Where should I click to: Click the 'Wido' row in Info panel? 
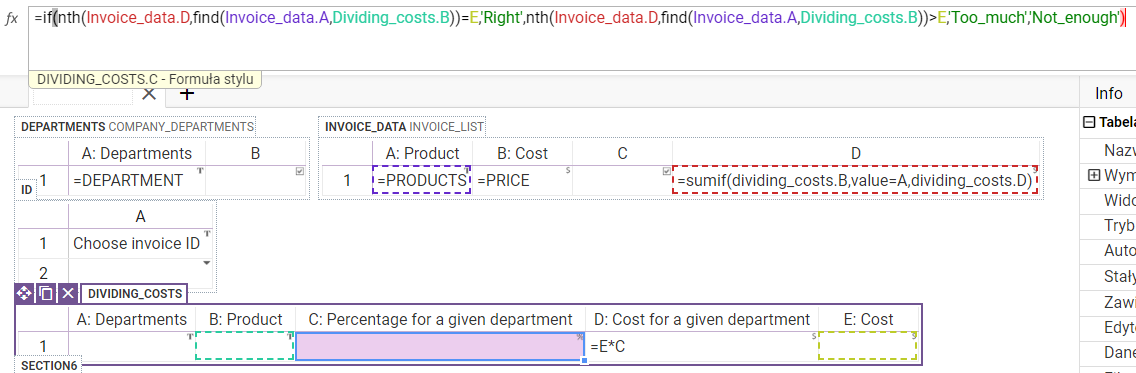pyautogui.click(x=1108, y=200)
